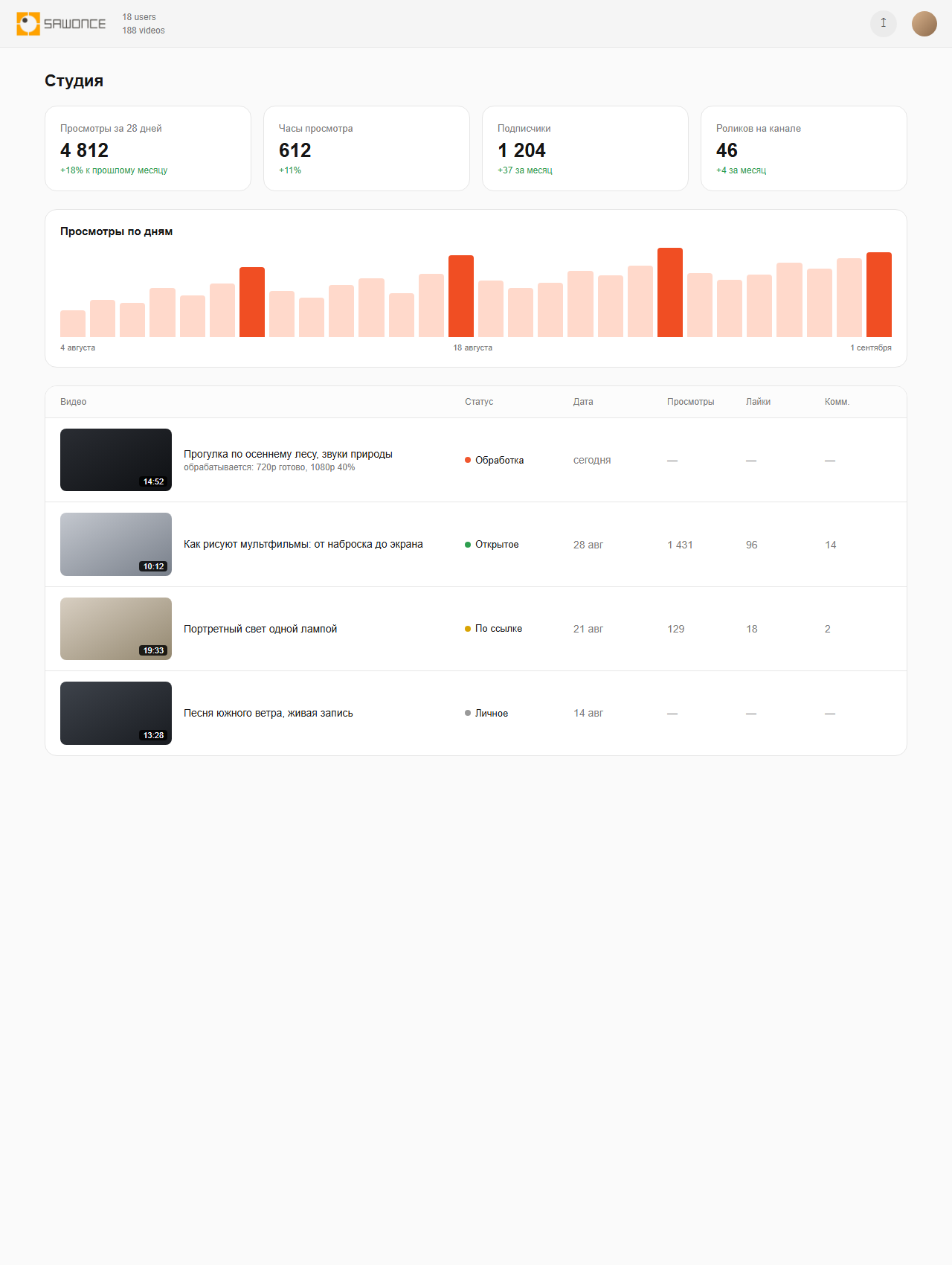Image resolution: width=952 pixels, height=1265 pixels.
Task: Click the 'Просмотры' column header
Action: click(691, 402)
